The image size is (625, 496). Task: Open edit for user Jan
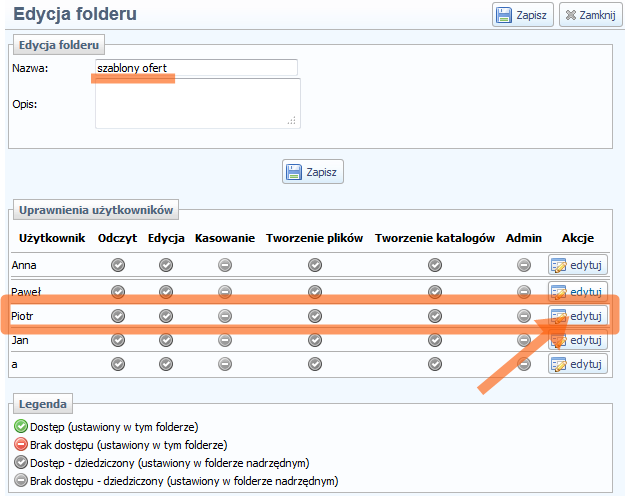point(577,340)
